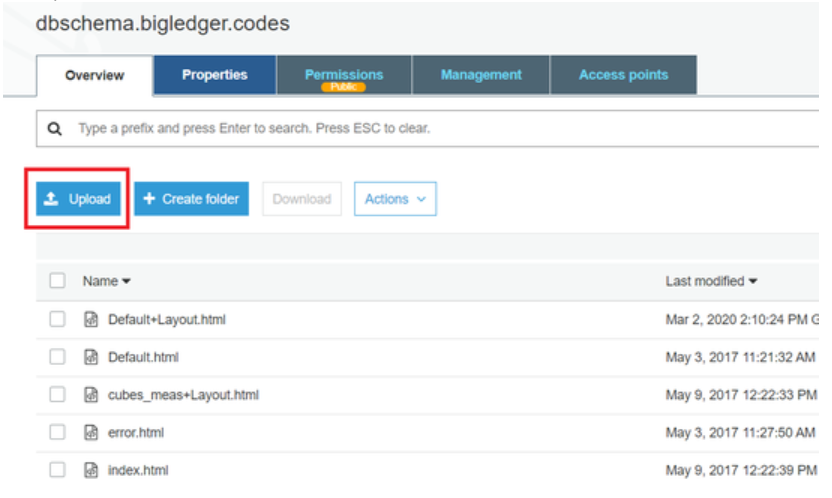
Task: Click the date May 9, 2017 12:22:39 PM
Action: coord(741,470)
